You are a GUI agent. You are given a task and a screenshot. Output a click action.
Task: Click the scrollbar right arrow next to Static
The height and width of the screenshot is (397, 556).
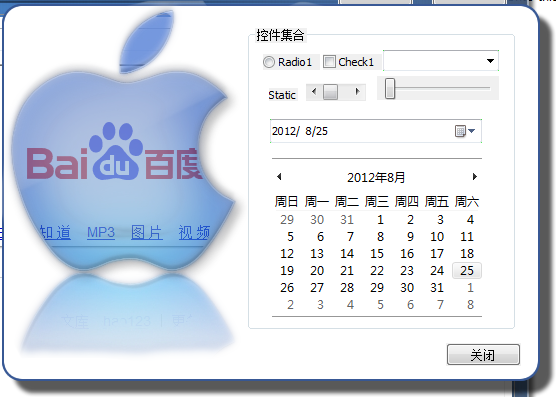357,92
